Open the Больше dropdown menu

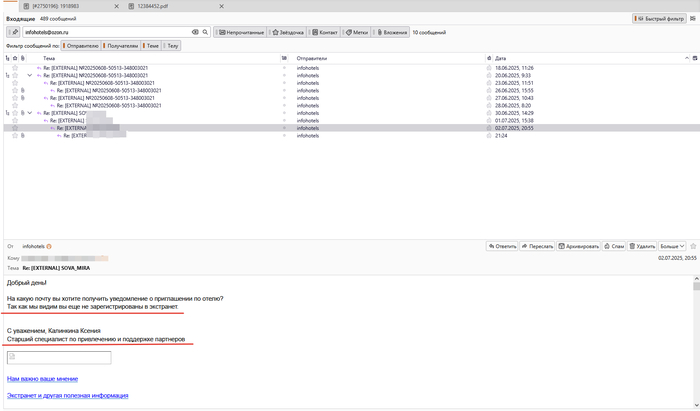click(674, 245)
